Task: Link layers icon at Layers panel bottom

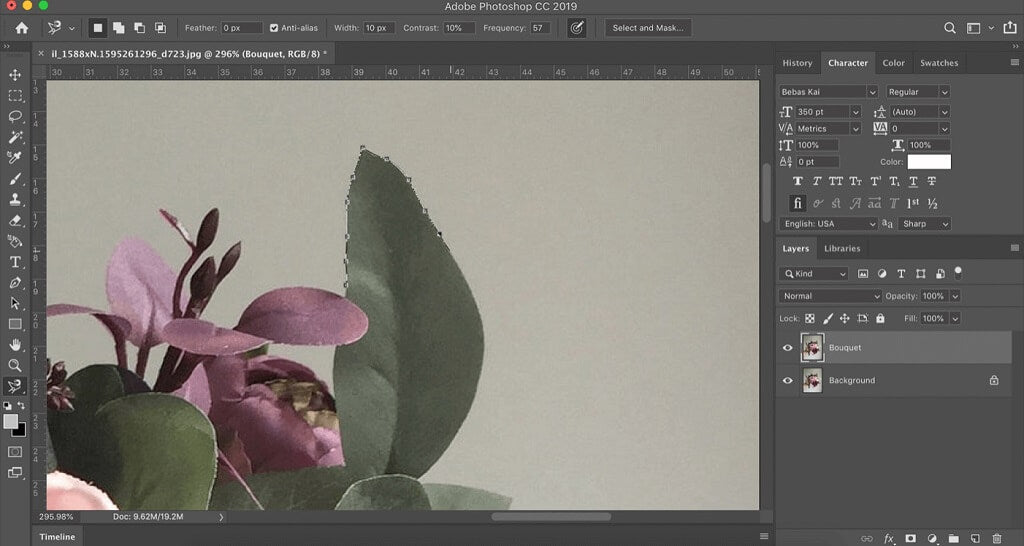Action: [x=867, y=539]
